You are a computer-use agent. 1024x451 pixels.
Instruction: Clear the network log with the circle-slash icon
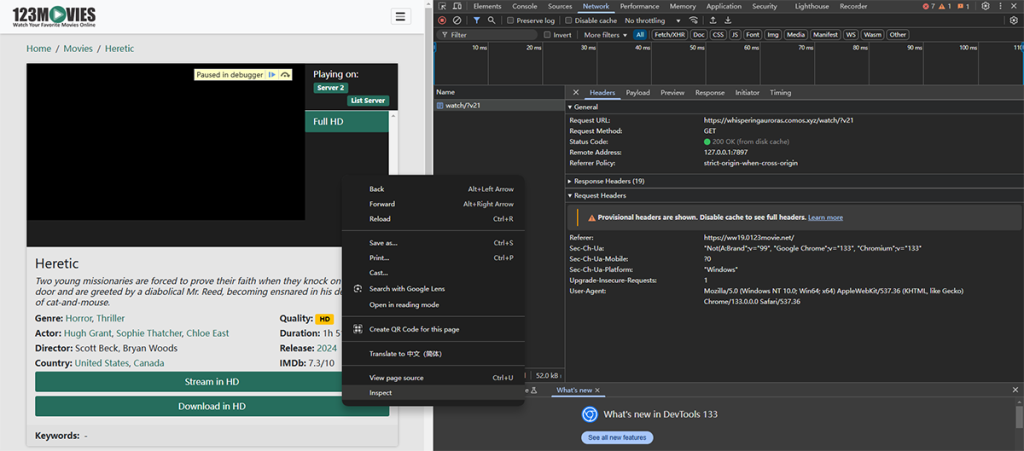(457, 20)
